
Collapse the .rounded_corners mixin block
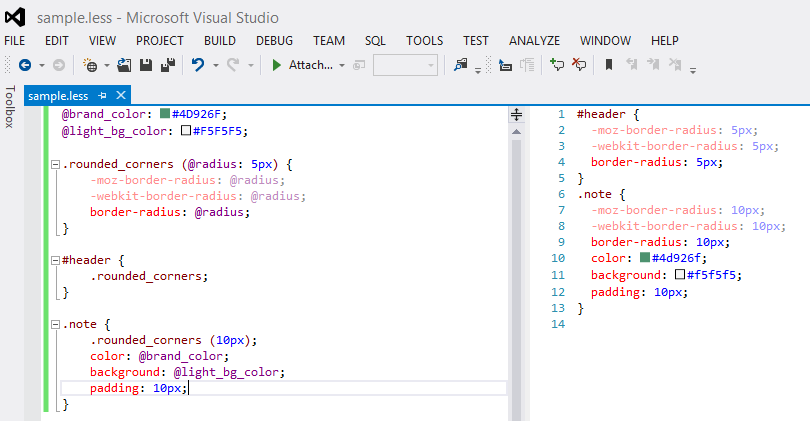click(54, 163)
